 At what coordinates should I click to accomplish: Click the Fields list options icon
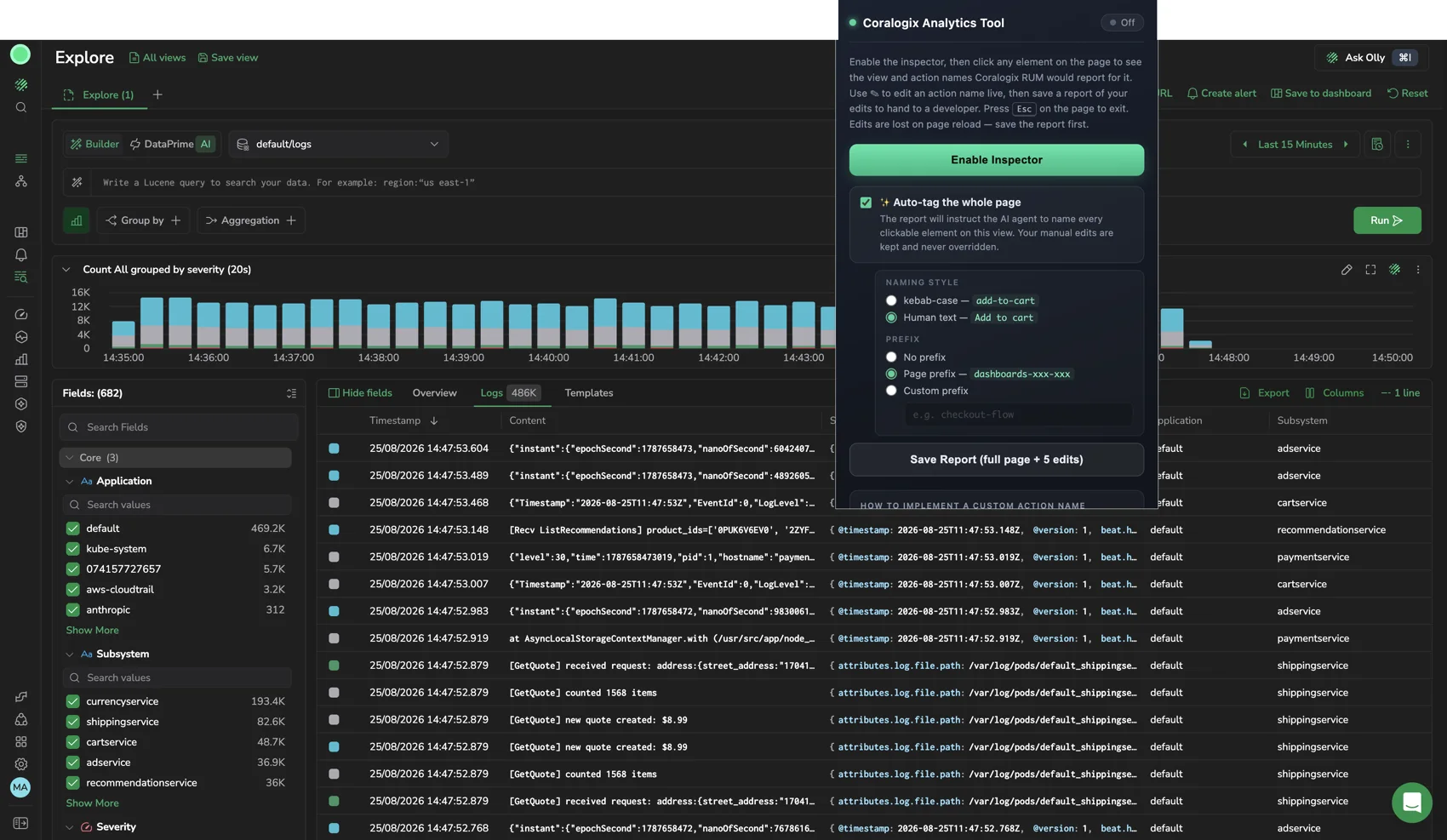tap(291, 393)
